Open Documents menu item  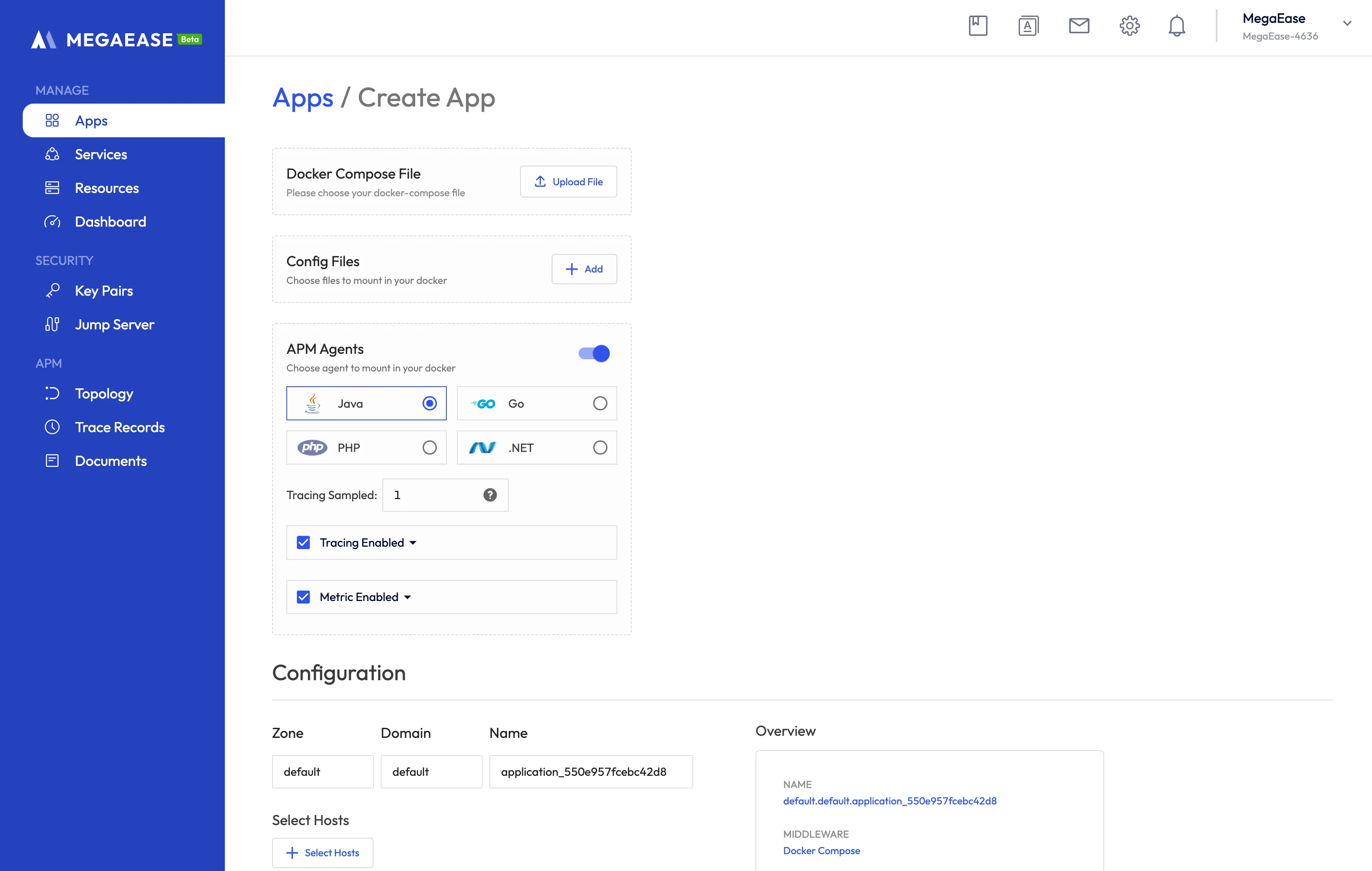(x=124, y=461)
